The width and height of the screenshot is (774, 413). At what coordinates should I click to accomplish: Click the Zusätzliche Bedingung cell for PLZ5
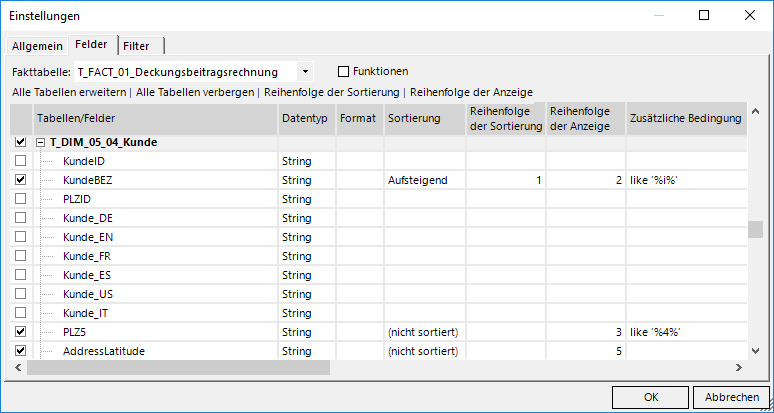tap(685, 332)
